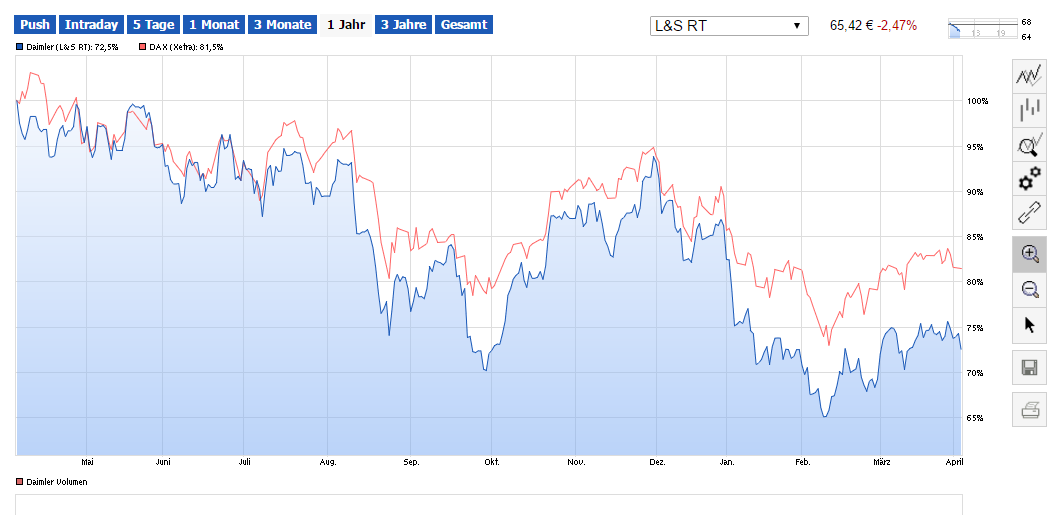
Task: Save the chart with floppy disk icon
Action: click(x=1029, y=367)
